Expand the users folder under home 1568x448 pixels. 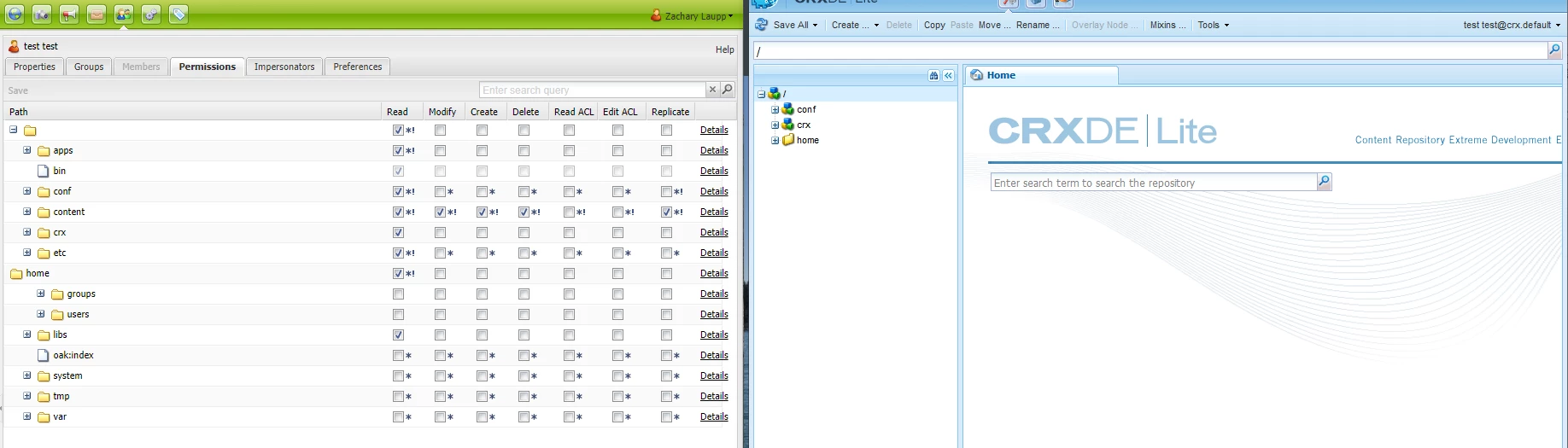coord(40,314)
